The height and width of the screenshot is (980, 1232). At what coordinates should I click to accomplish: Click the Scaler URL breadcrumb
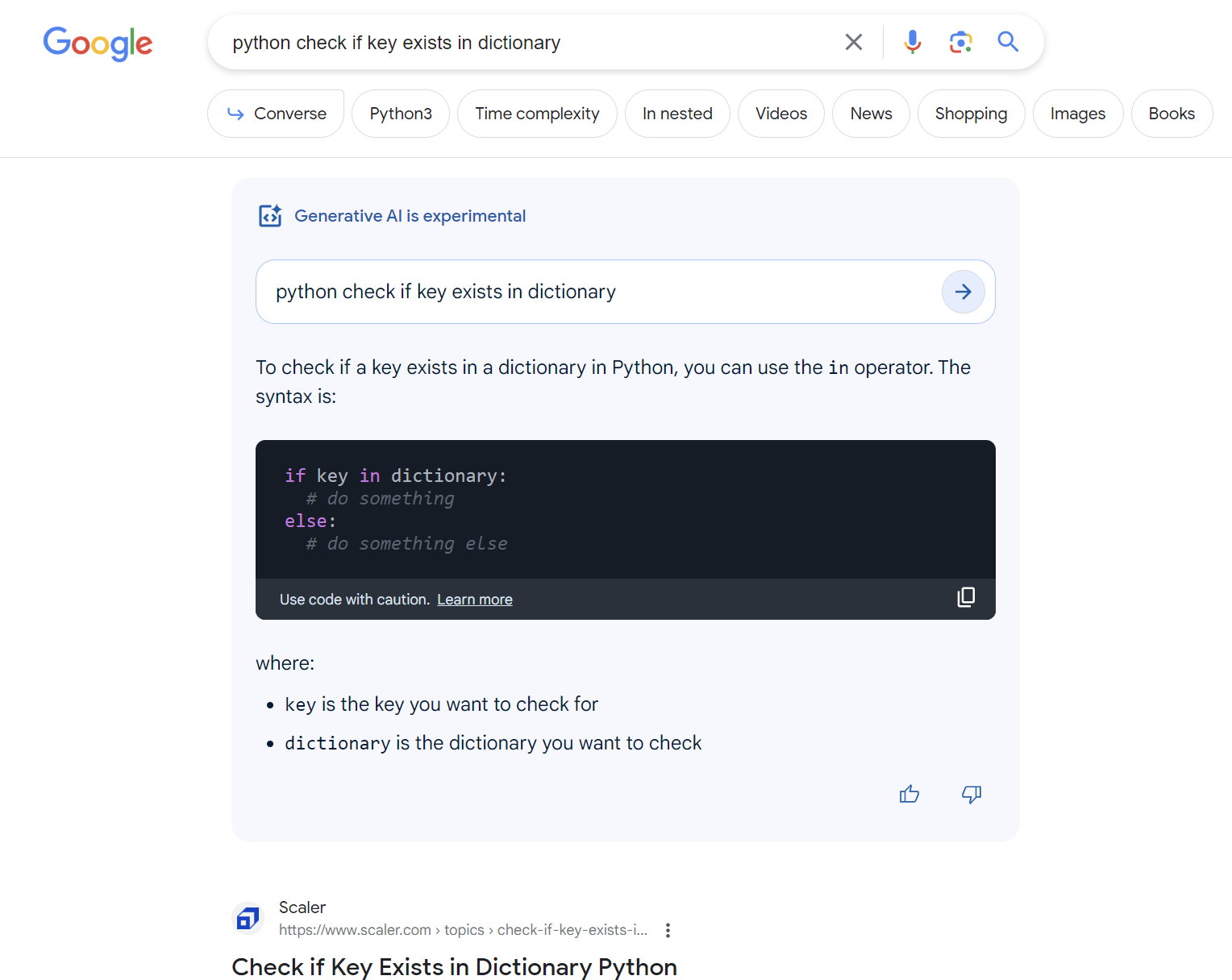(x=463, y=930)
